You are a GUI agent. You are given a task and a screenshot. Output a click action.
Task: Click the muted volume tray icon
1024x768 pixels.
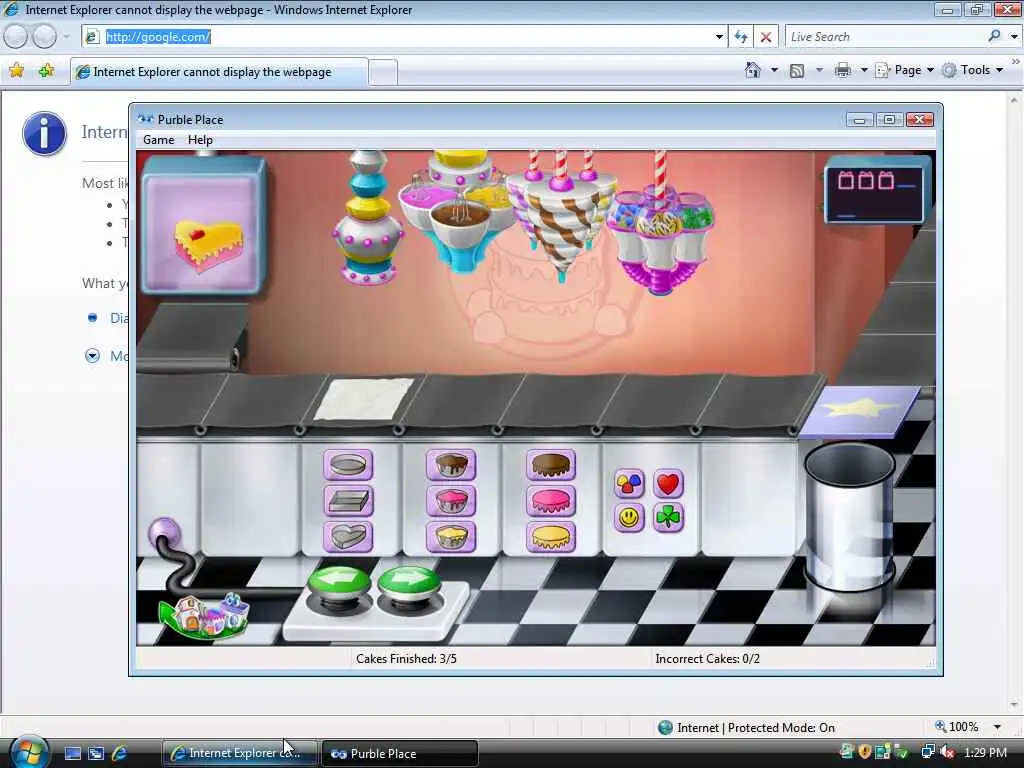click(946, 753)
